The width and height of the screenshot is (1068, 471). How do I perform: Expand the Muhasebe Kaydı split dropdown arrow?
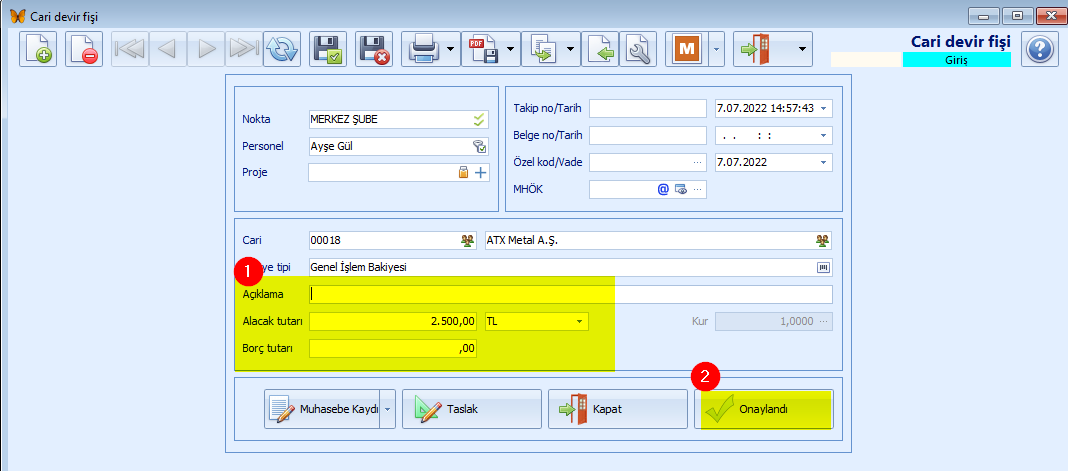[x=388, y=409]
